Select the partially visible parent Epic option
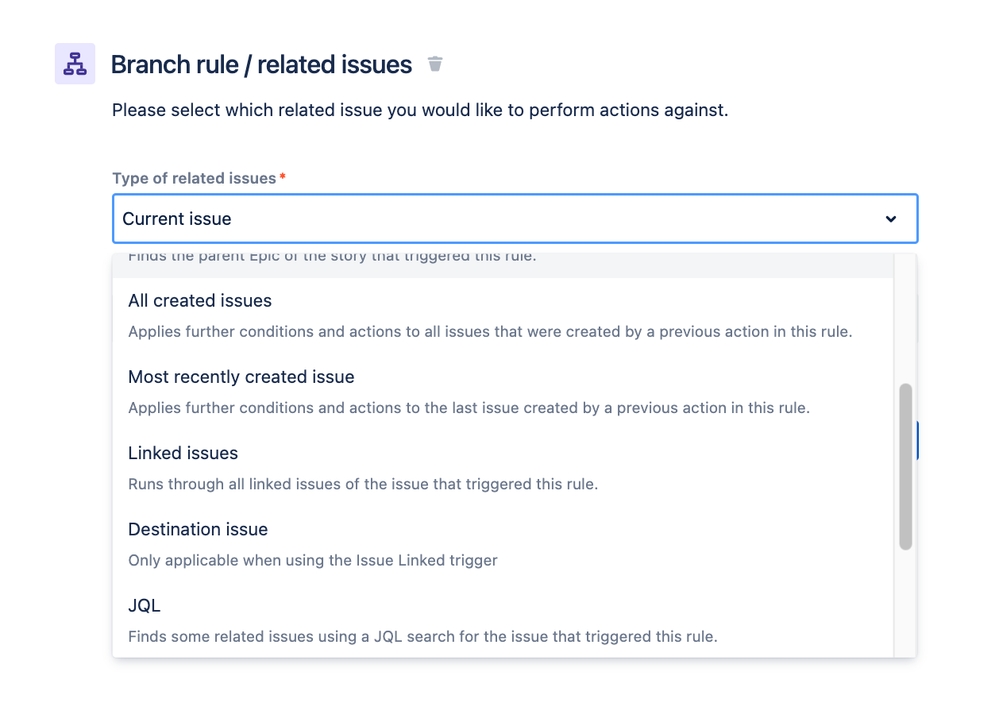 coord(332,260)
